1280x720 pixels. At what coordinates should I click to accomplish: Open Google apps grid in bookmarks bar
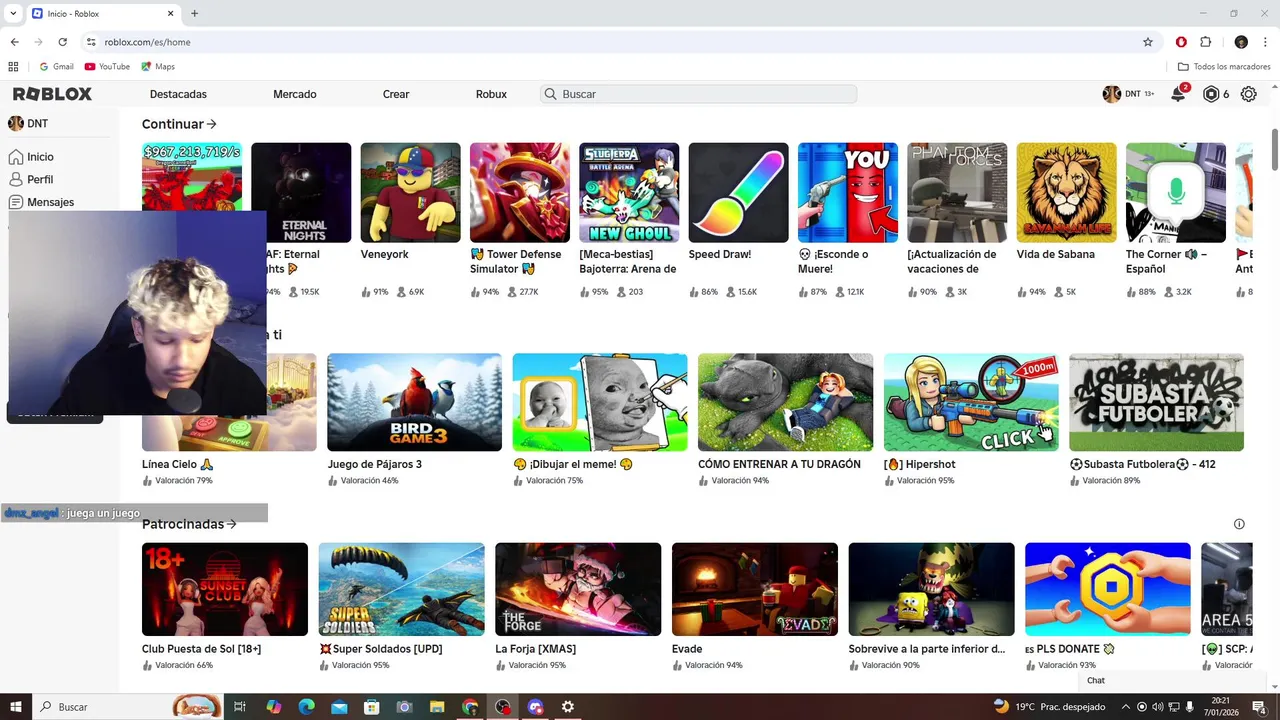pyautogui.click(x=13, y=67)
